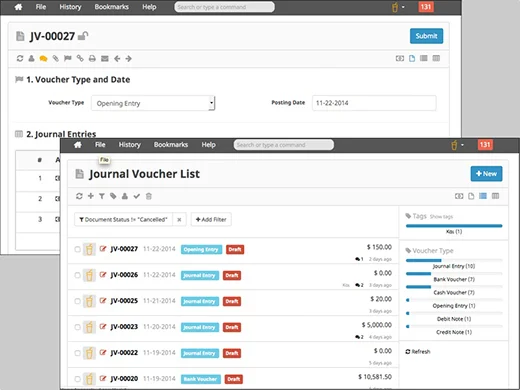Click the paperclip attachment icon in JV-00027 toolbar

(56, 59)
